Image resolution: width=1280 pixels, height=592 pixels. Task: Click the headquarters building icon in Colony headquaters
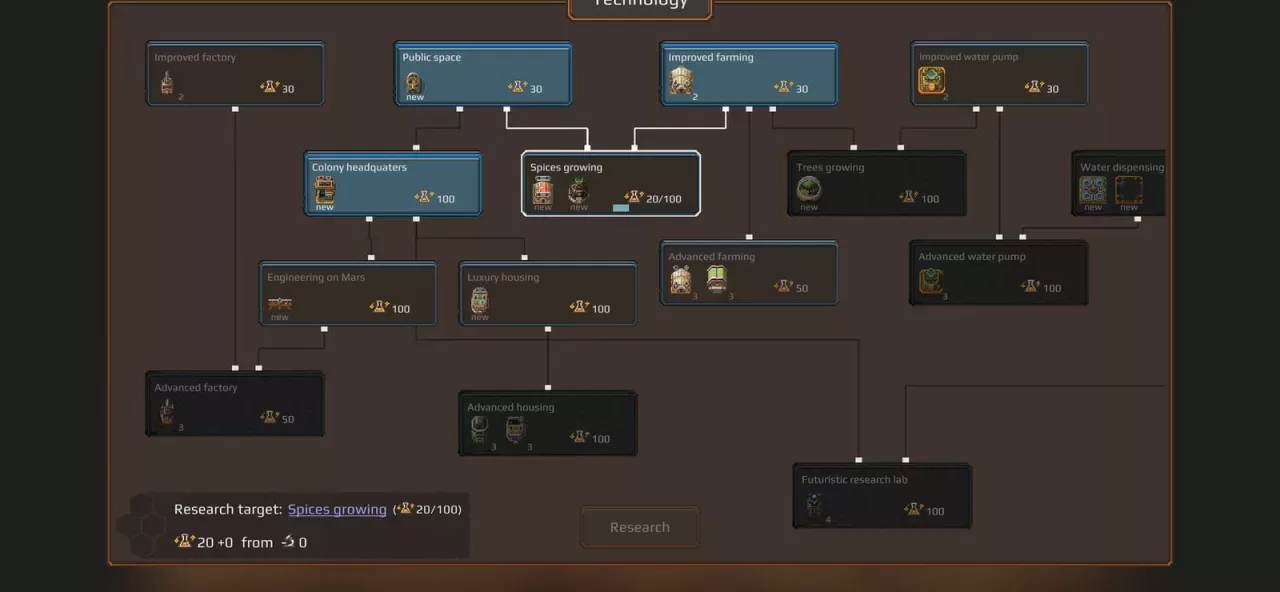[x=325, y=189]
